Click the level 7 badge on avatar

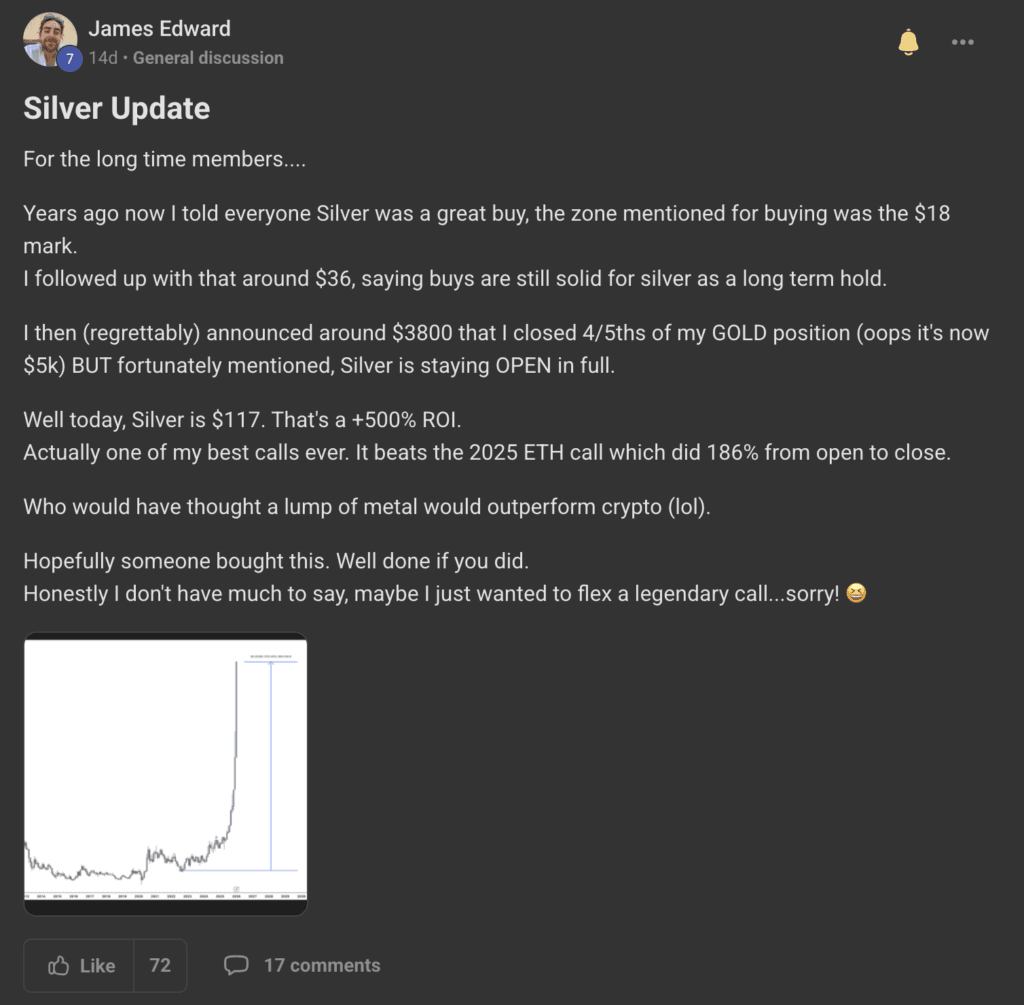tap(69, 59)
